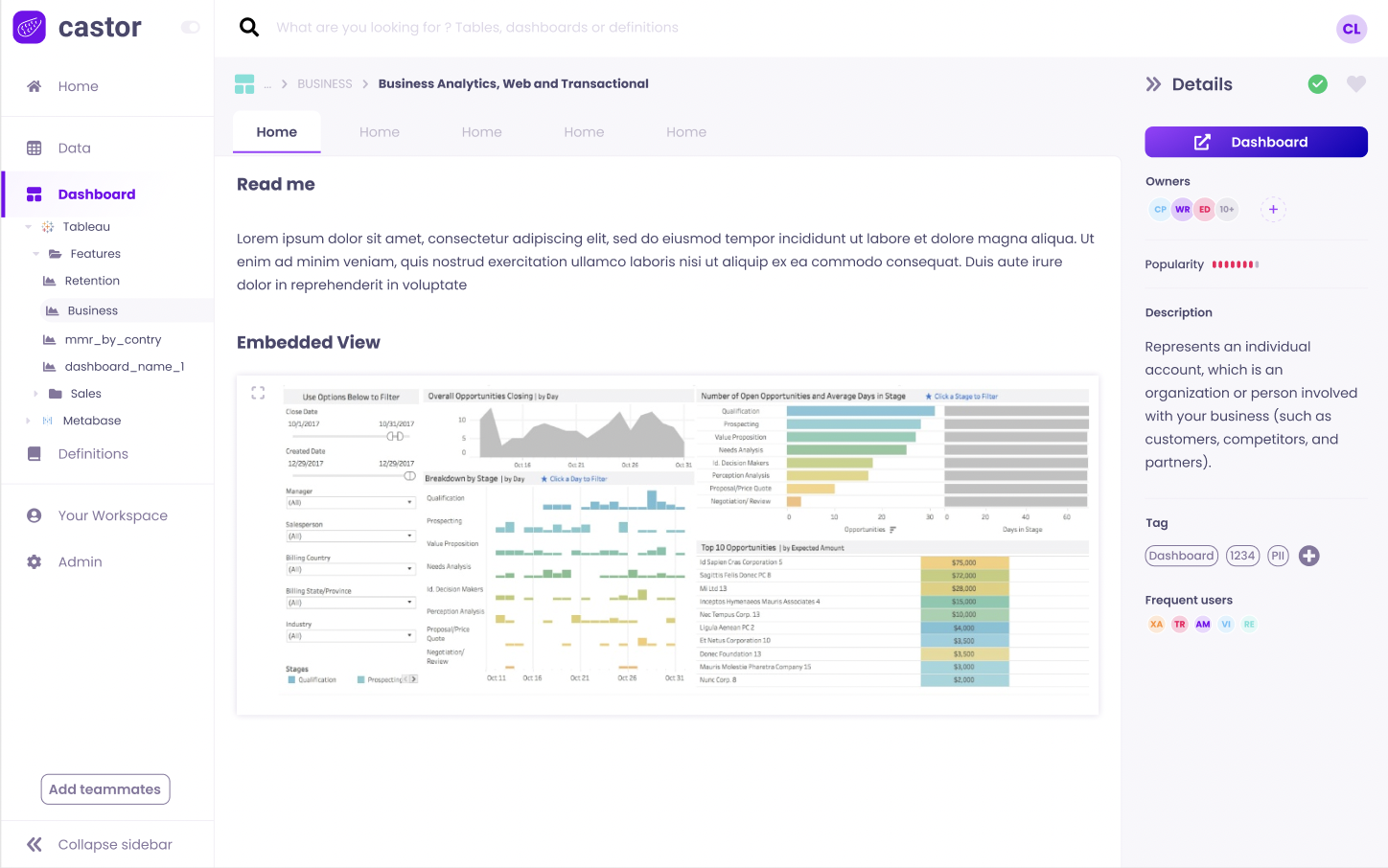Open the Dashboard via the purple Dashboard button
The image size is (1388, 868).
click(1256, 142)
